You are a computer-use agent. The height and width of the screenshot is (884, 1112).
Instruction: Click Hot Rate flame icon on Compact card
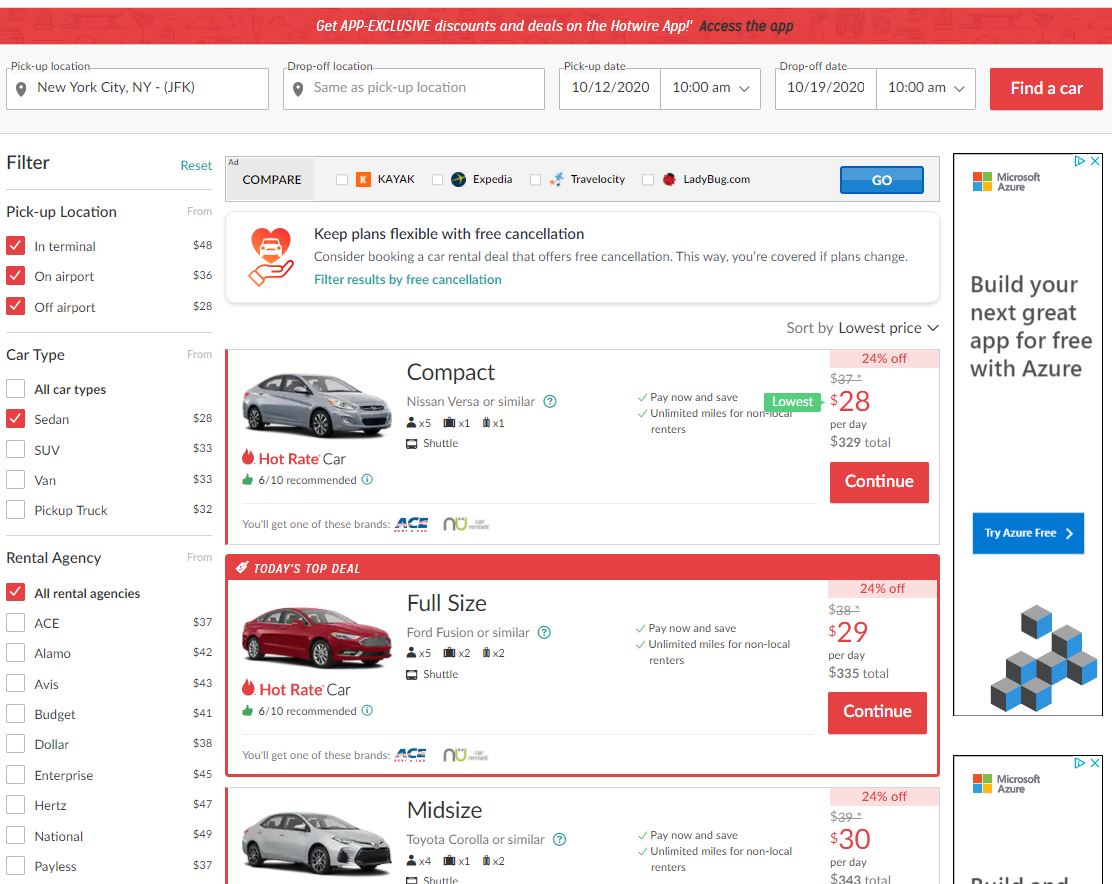pos(248,457)
